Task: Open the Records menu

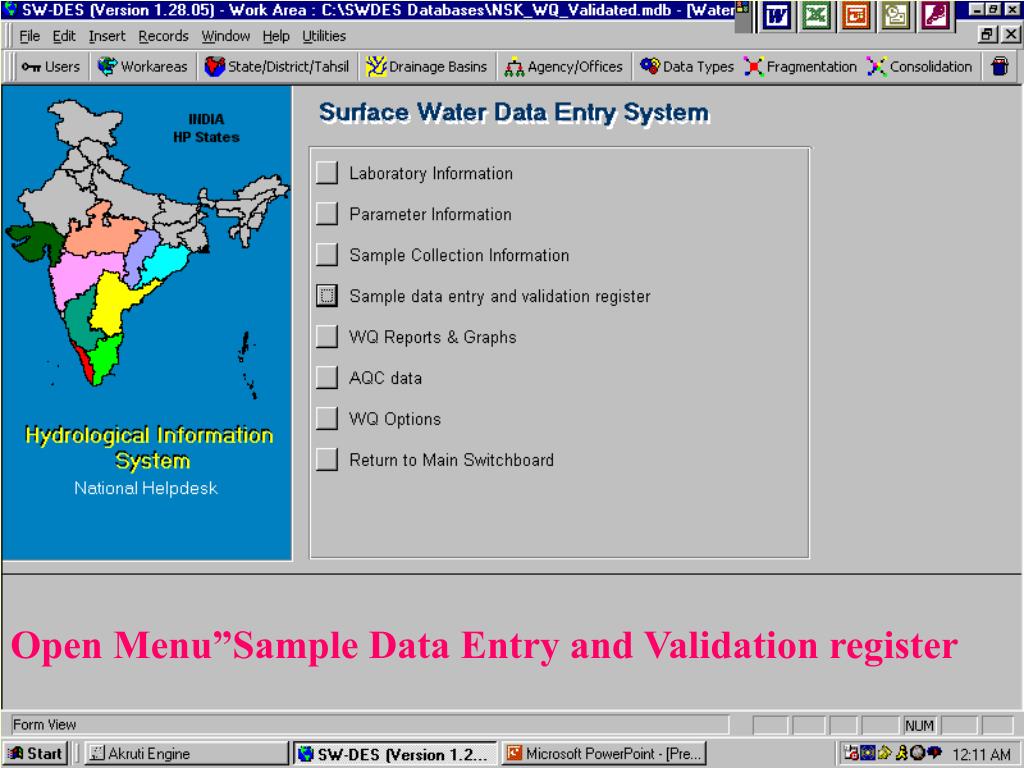Action: [163, 36]
